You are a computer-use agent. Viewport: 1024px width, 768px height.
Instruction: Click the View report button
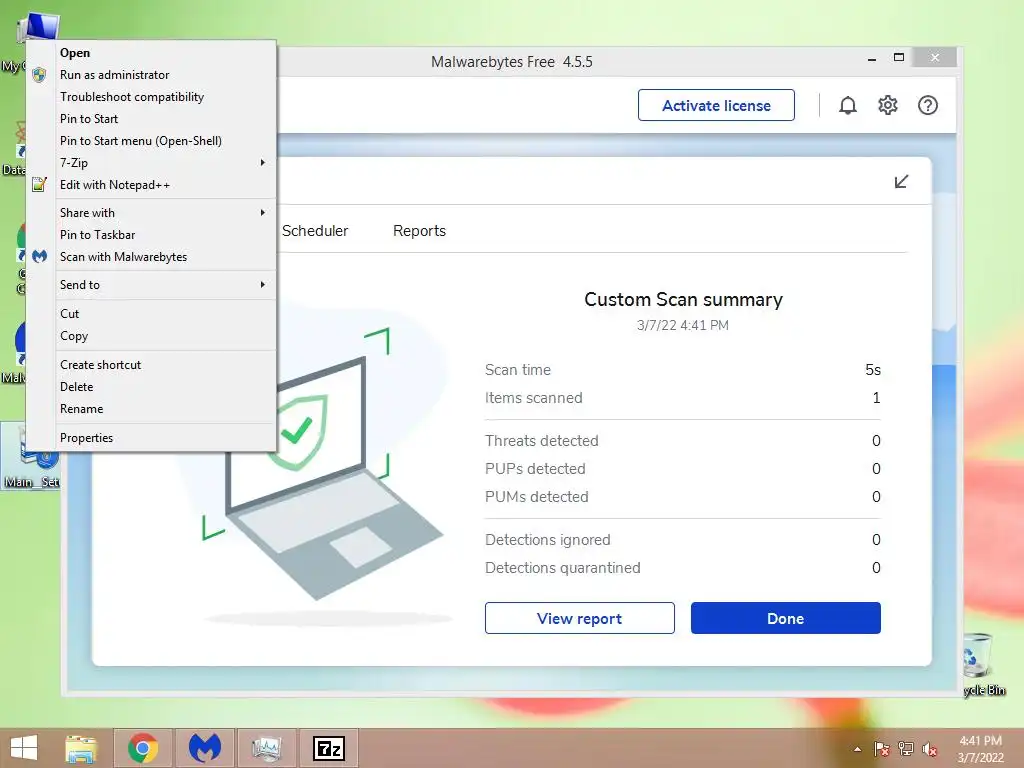579,618
